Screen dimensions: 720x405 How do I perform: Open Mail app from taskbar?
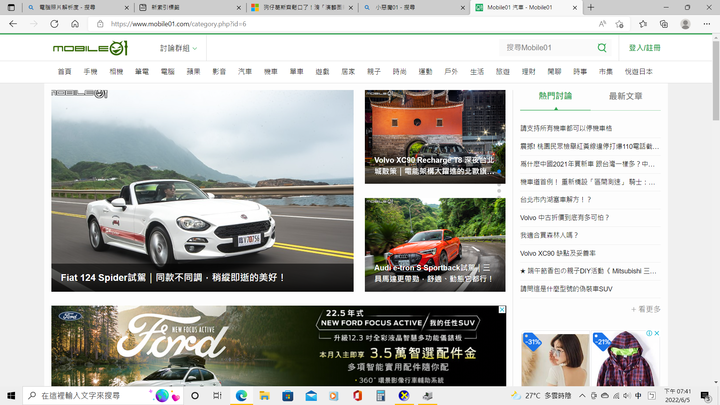[311, 395]
